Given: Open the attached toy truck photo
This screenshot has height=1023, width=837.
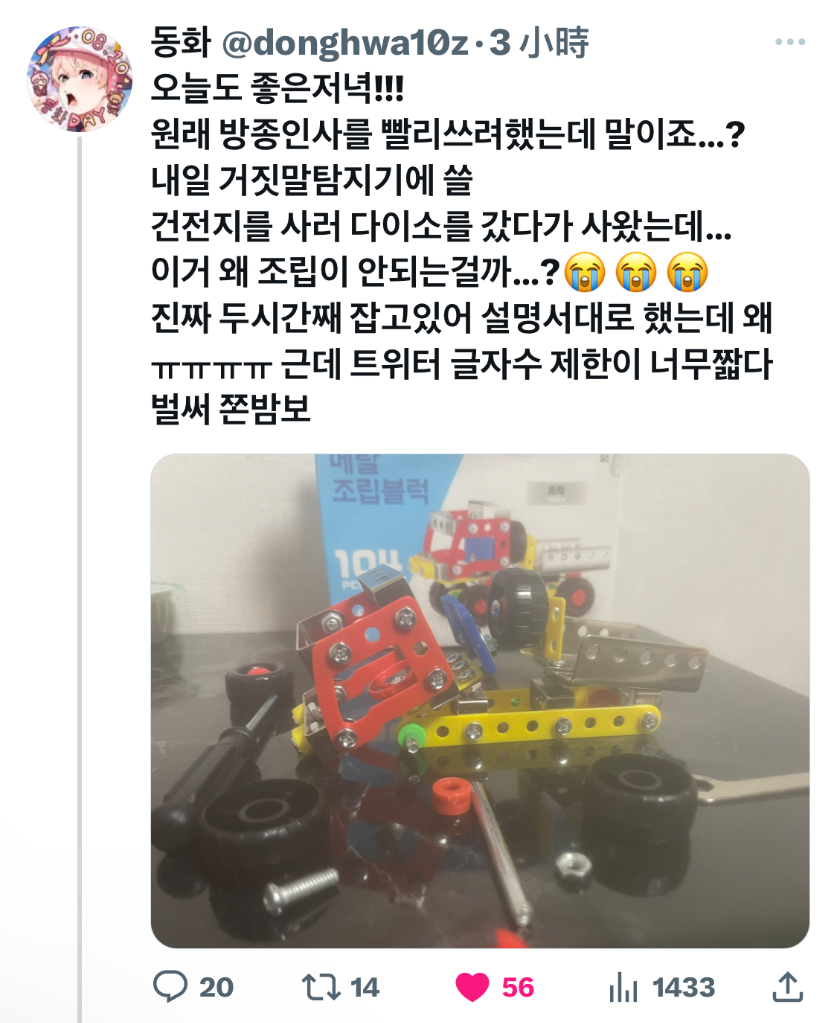Looking at the screenshot, I should tap(480, 701).
